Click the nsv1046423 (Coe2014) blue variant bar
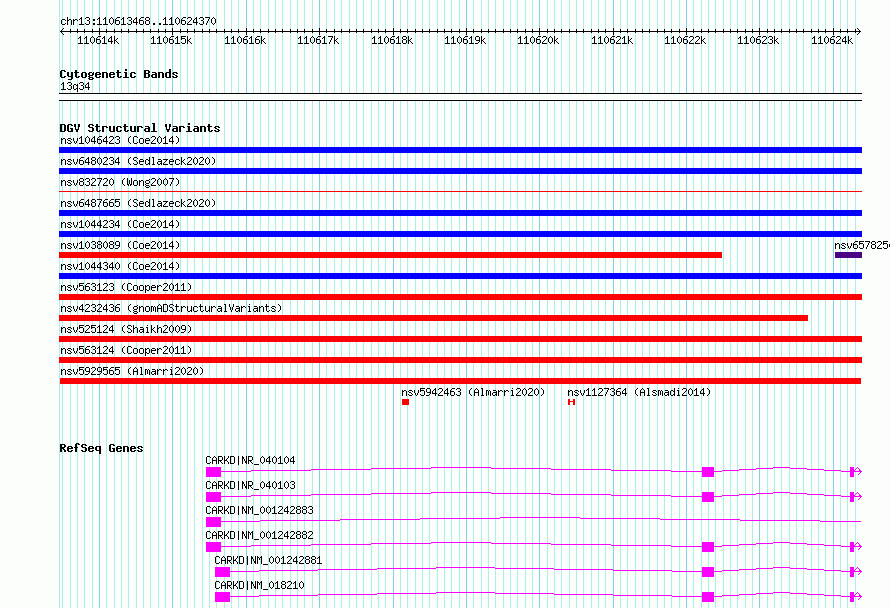The image size is (890, 608). tap(460, 150)
